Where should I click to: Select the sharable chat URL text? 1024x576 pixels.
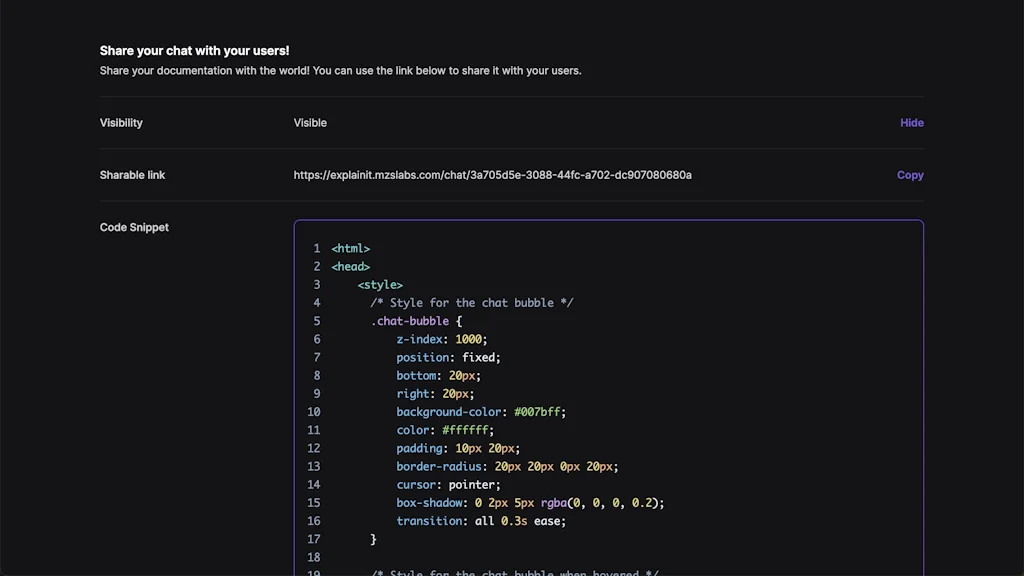click(x=492, y=175)
